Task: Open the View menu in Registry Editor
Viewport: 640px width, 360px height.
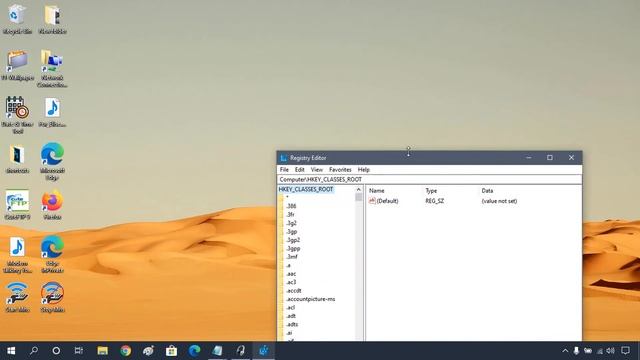Action: [x=317, y=169]
